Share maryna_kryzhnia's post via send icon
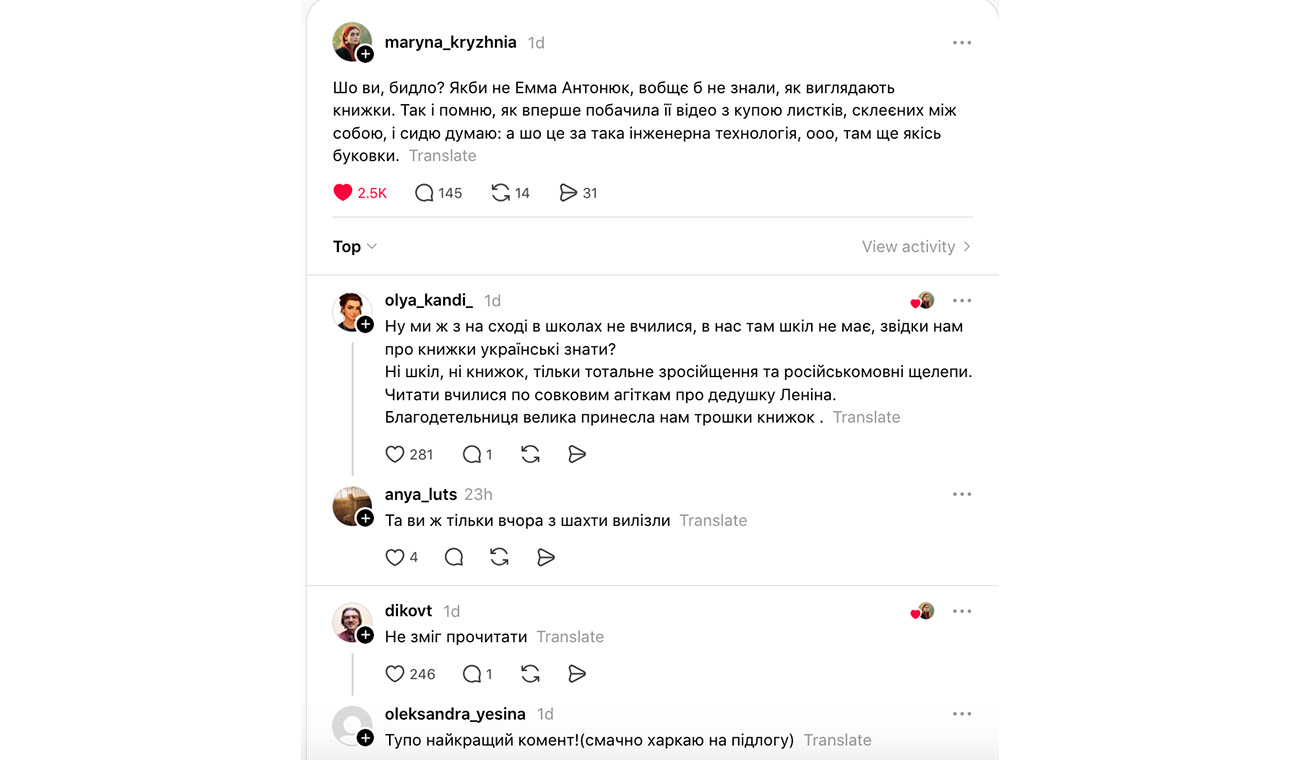Screen dimensions: 1300x760 pyautogui.click(x=568, y=193)
